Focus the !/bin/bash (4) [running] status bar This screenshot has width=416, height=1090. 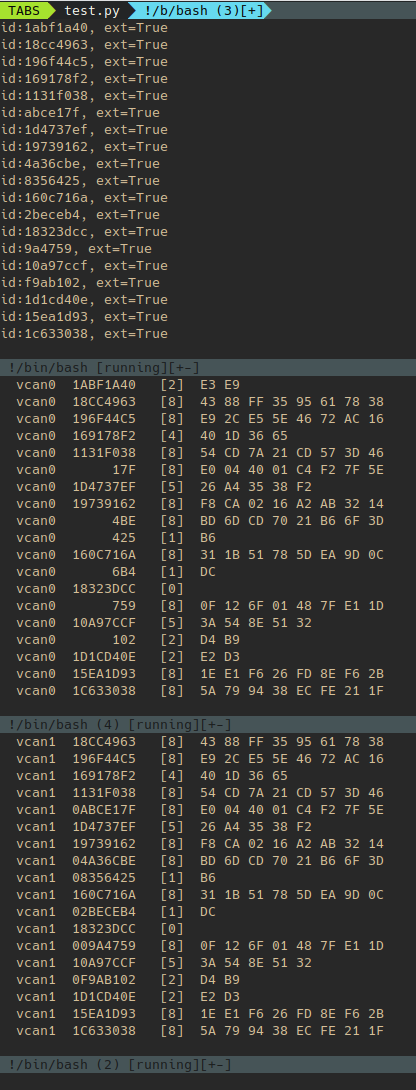point(208,725)
